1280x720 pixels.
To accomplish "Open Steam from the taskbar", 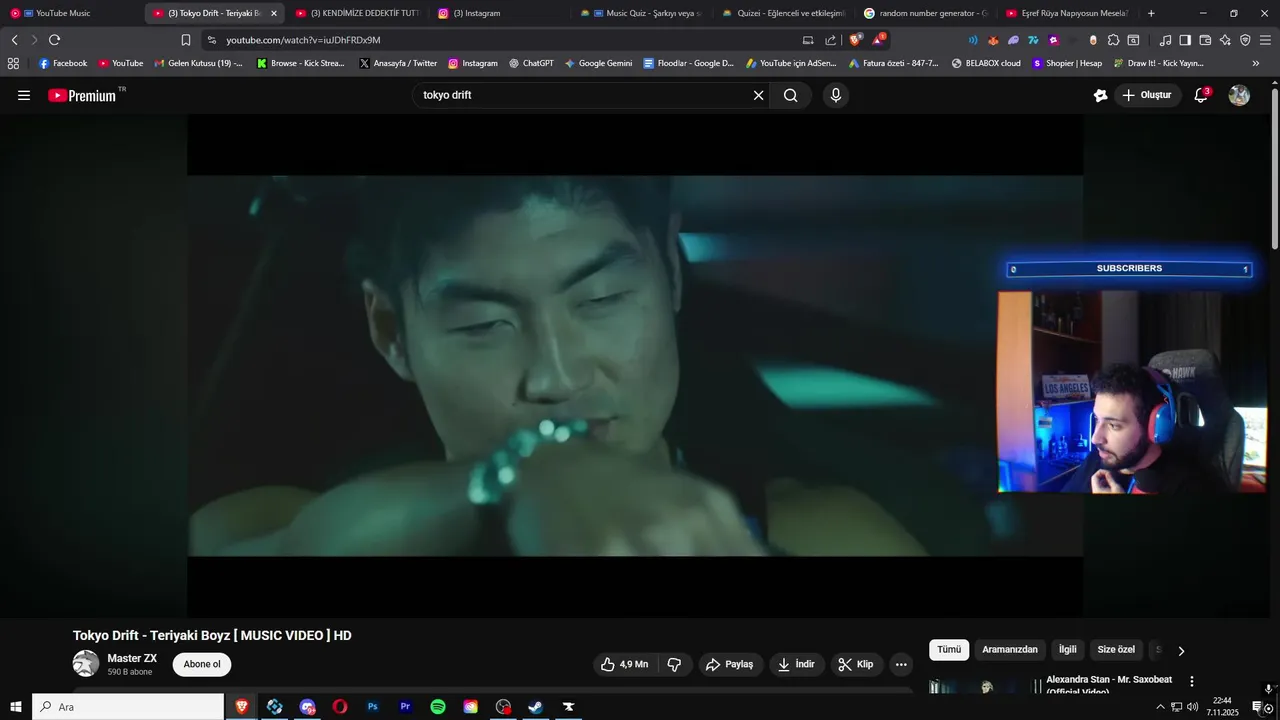I will click(x=536, y=707).
